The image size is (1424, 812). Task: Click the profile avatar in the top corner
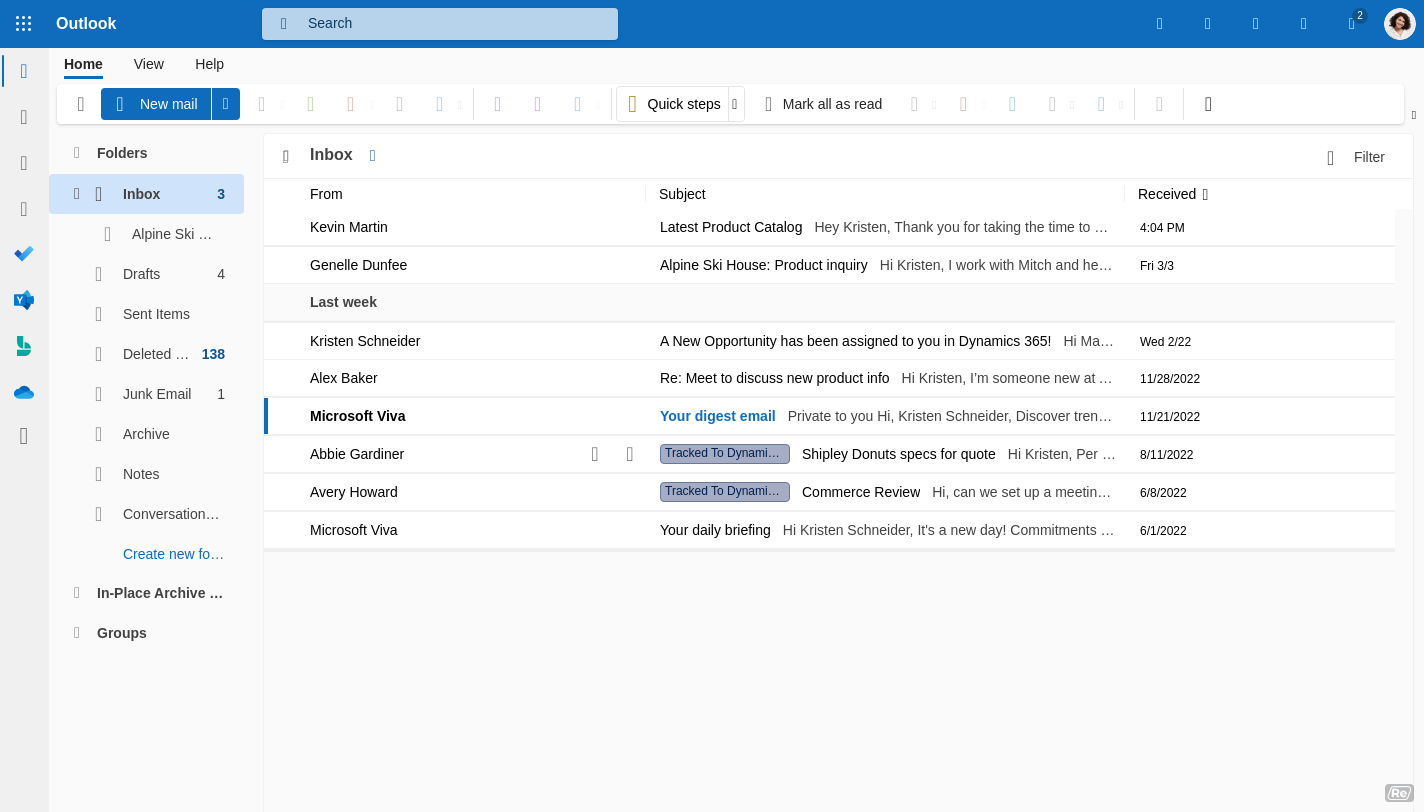click(x=1399, y=23)
